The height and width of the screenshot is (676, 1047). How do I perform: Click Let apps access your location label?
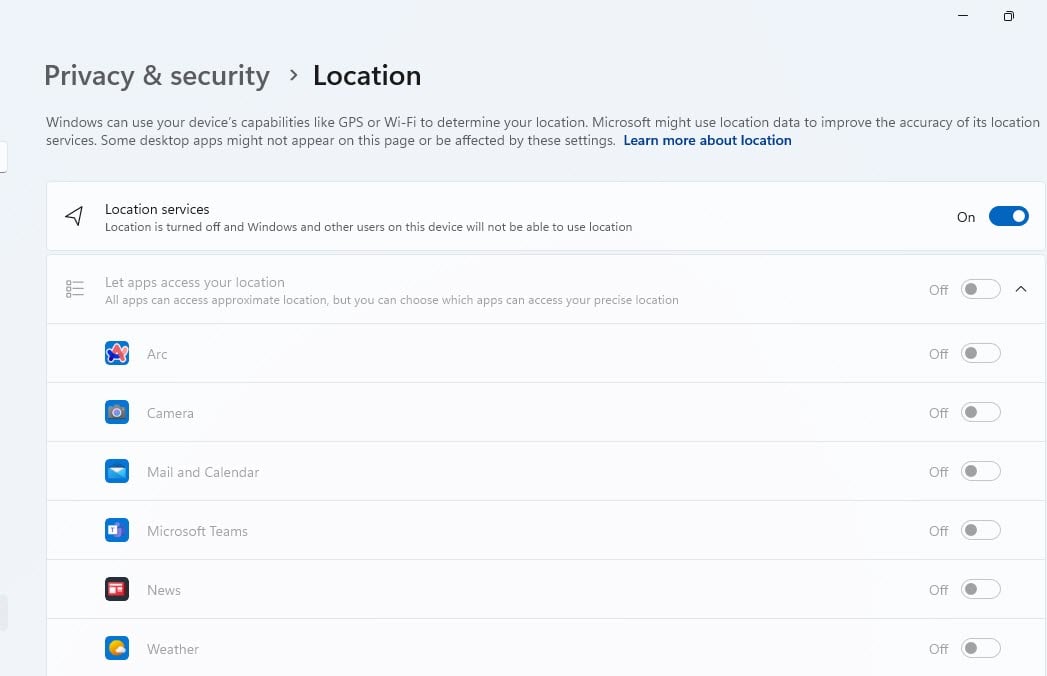tap(194, 282)
